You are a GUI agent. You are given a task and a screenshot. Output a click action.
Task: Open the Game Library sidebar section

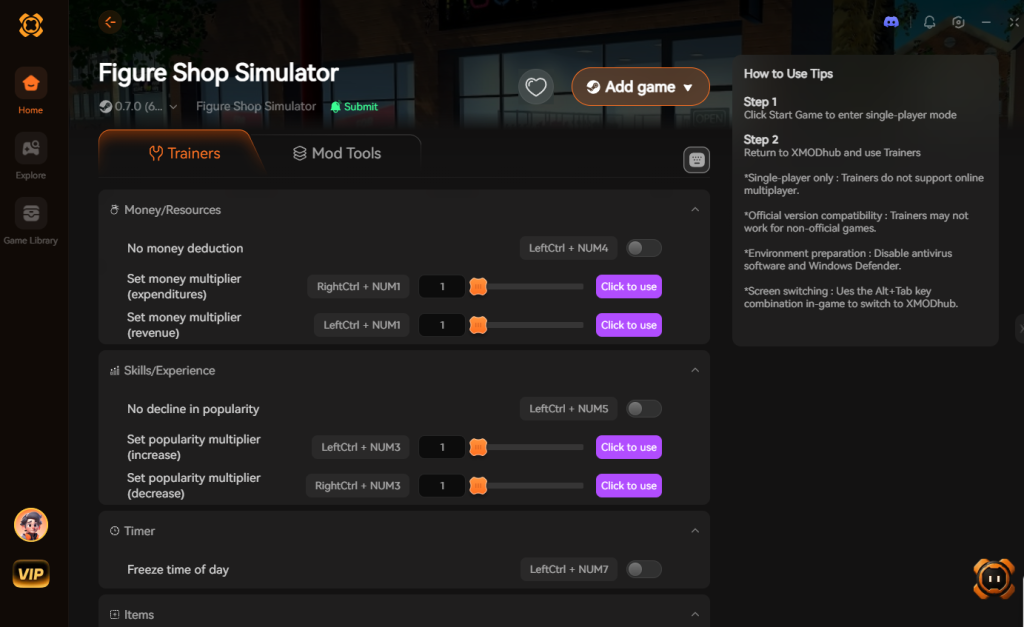[x=31, y=221]
